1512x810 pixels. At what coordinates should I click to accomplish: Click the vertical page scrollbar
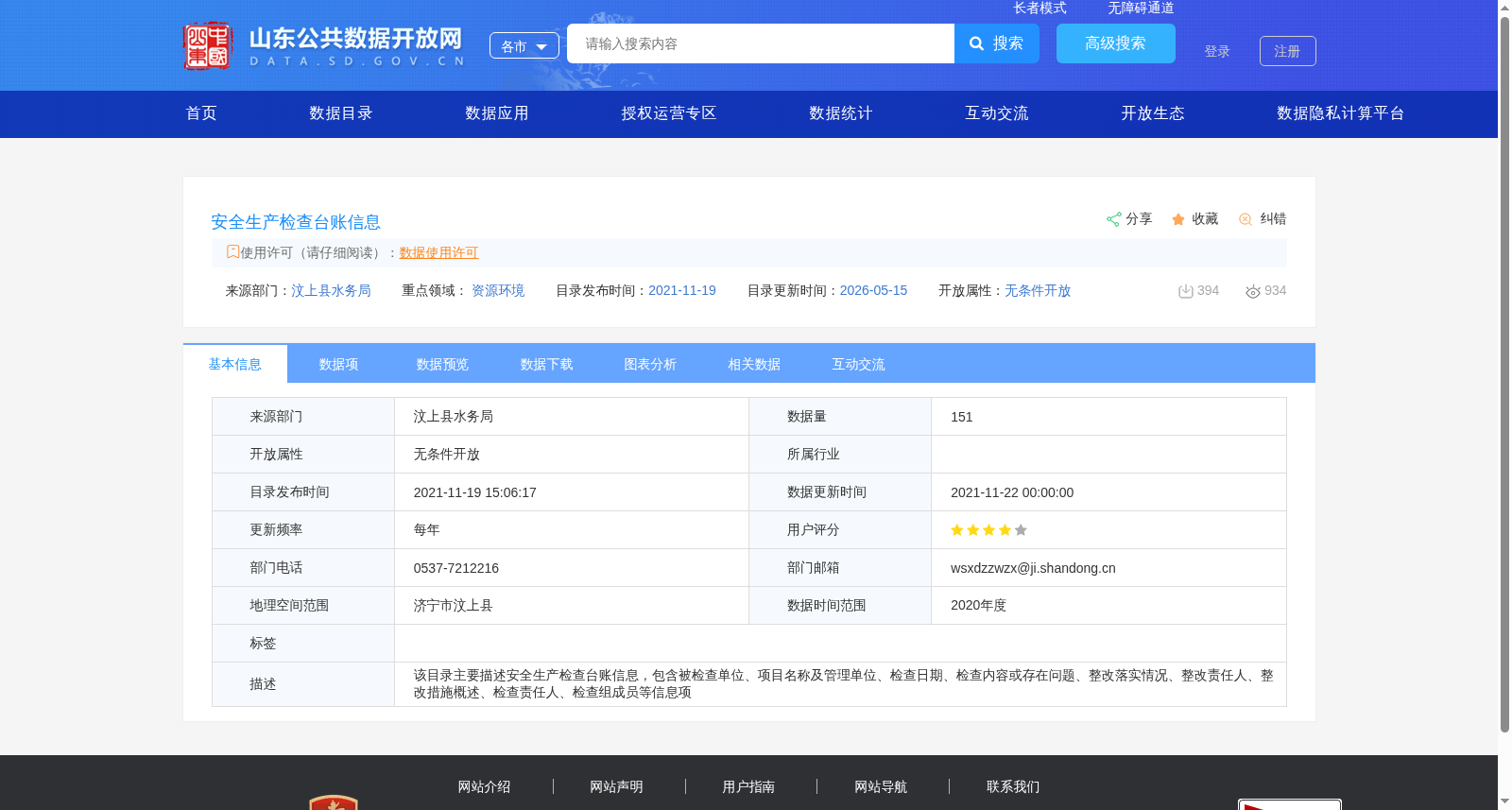[1504, 373]
